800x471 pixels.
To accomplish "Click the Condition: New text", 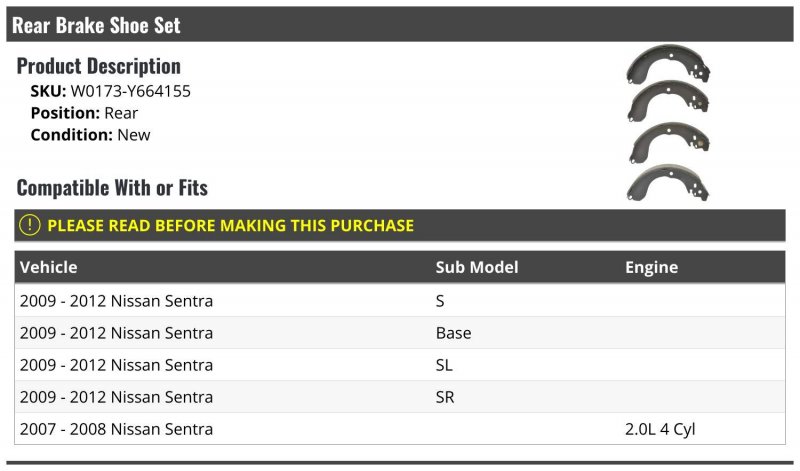I will point(90,134).
